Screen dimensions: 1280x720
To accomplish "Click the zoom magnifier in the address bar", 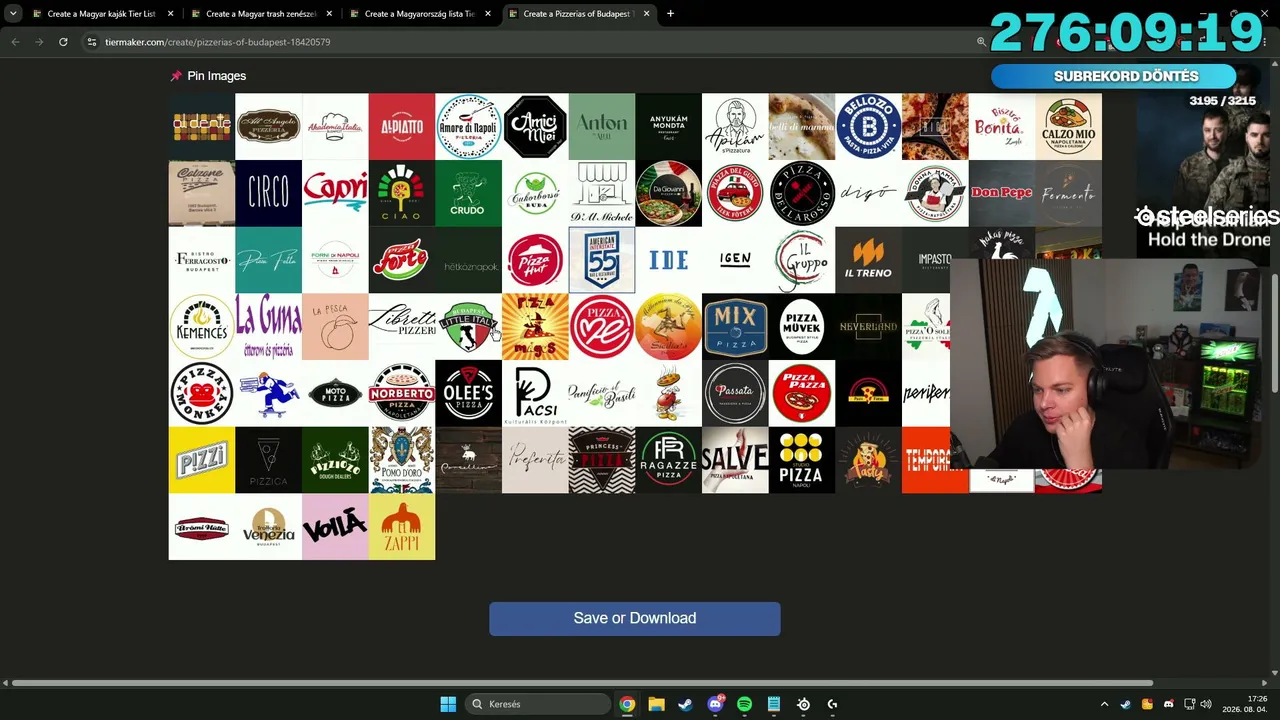I will pyautogui.click(x=981, y=42).
